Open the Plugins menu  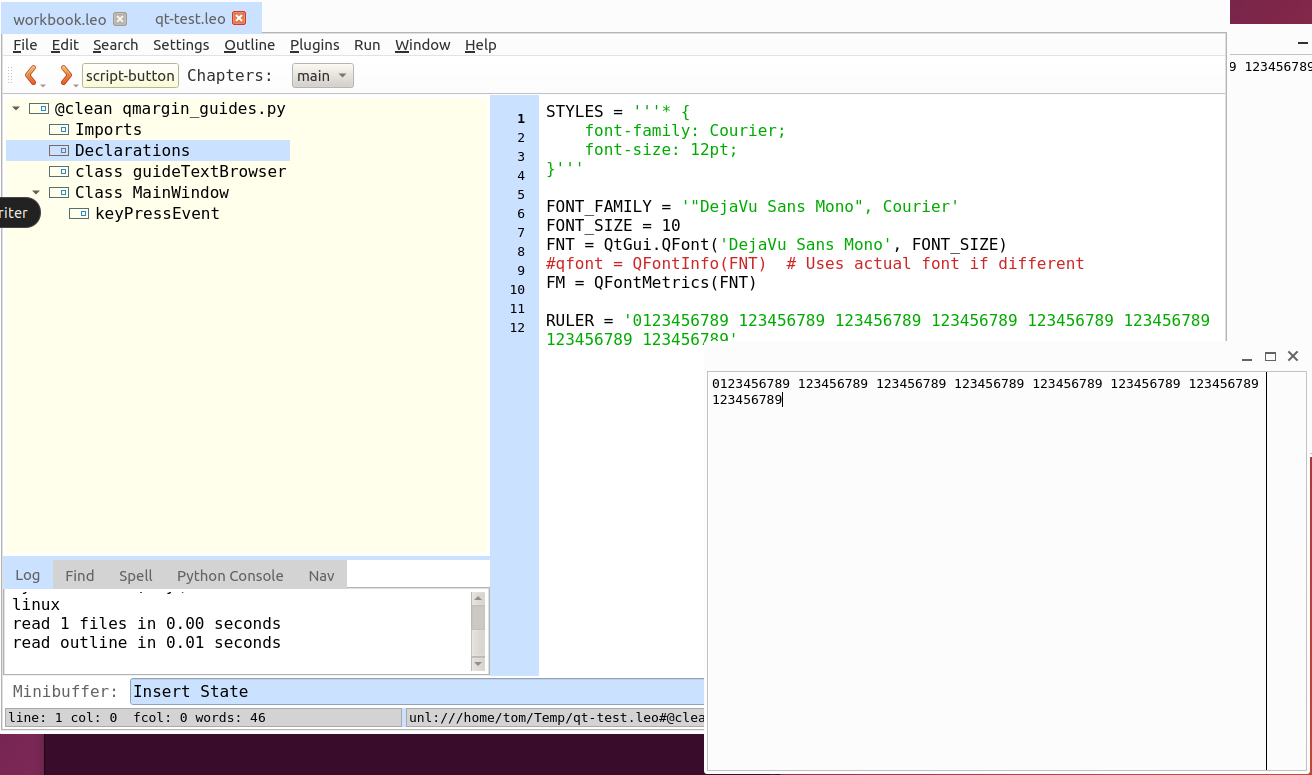pos(314,45)
